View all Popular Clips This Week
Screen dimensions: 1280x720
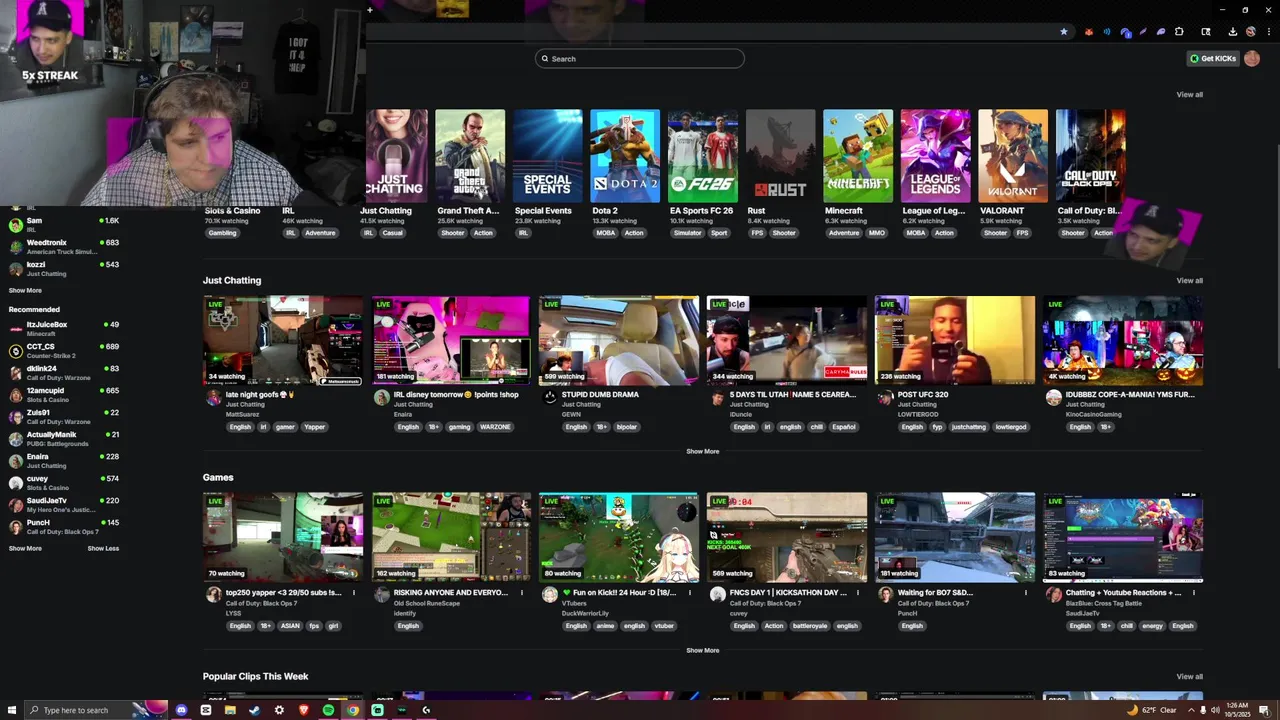1189,676
